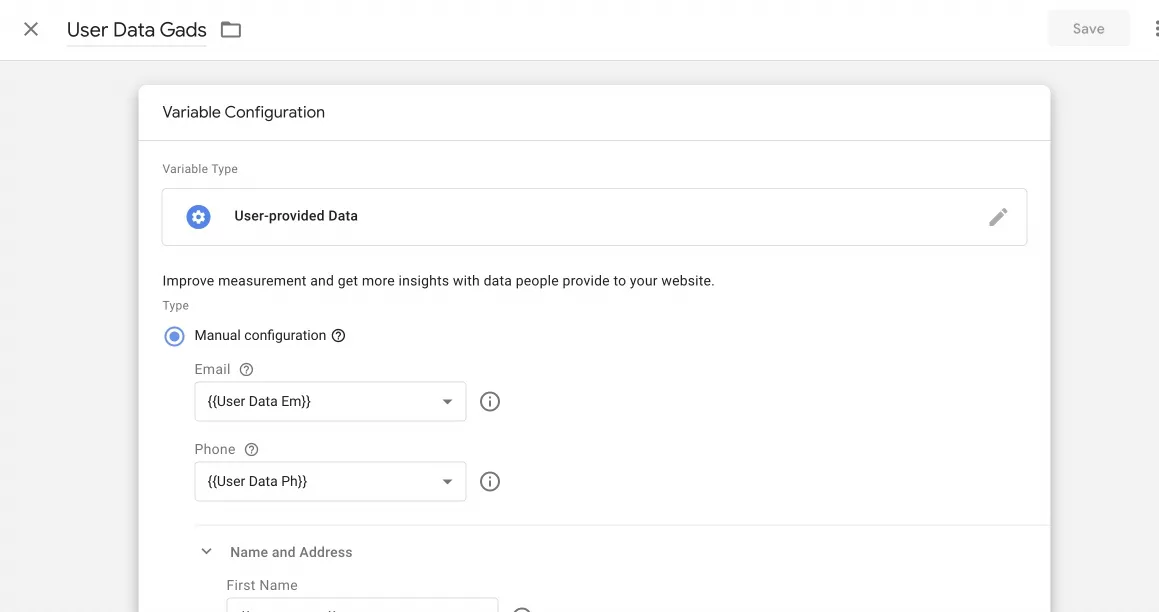Click the Variable Type label
The width and height of the screenshot is (1159, 612).
200,169
